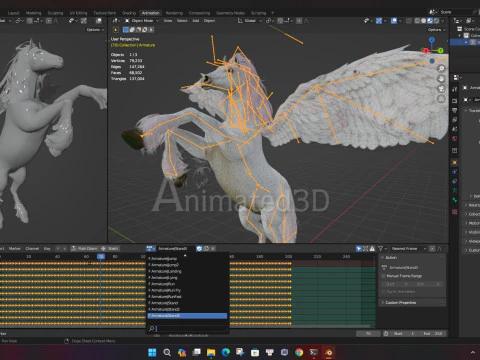The width and height of the screenshot is (480, 360).
Task: Click the Stash button
Action: coord(110,249)
